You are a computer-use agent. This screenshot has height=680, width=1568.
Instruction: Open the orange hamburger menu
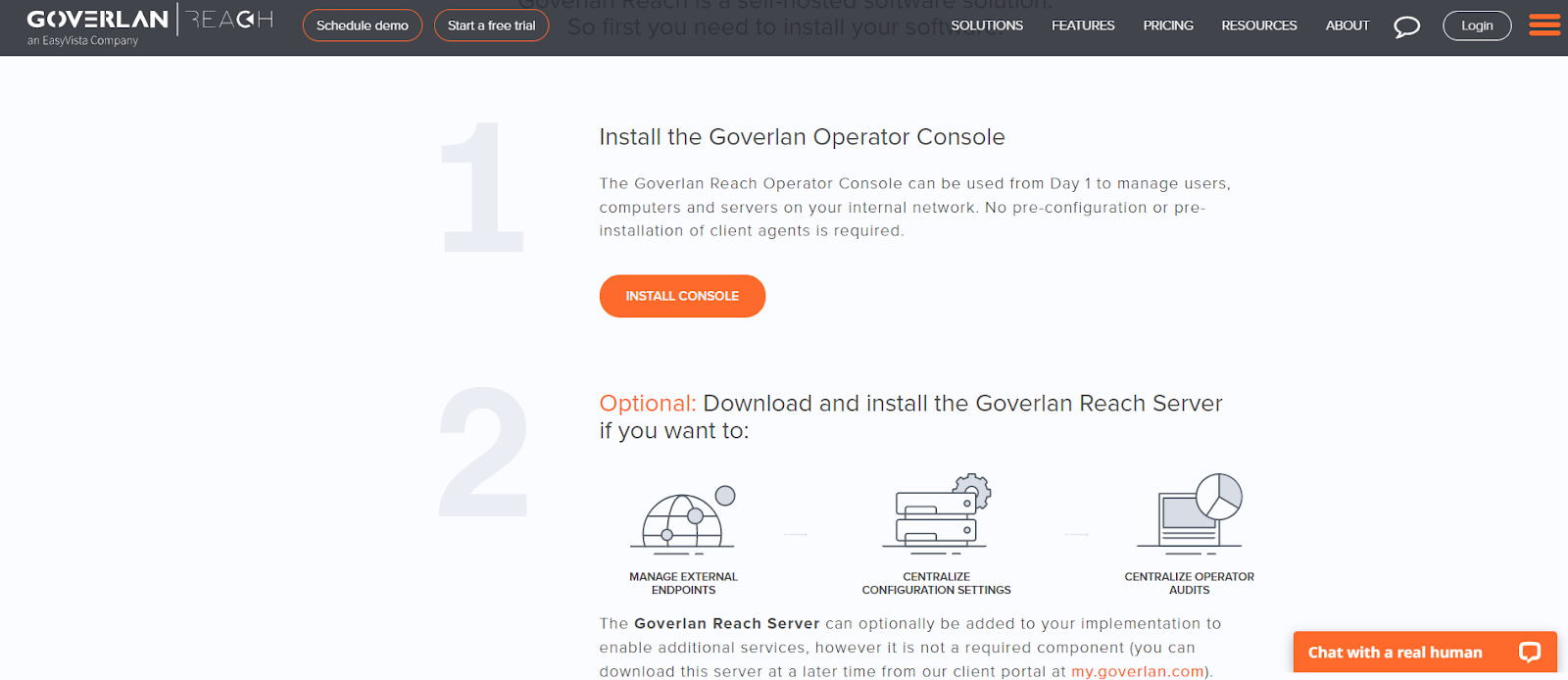[1544, 24]
